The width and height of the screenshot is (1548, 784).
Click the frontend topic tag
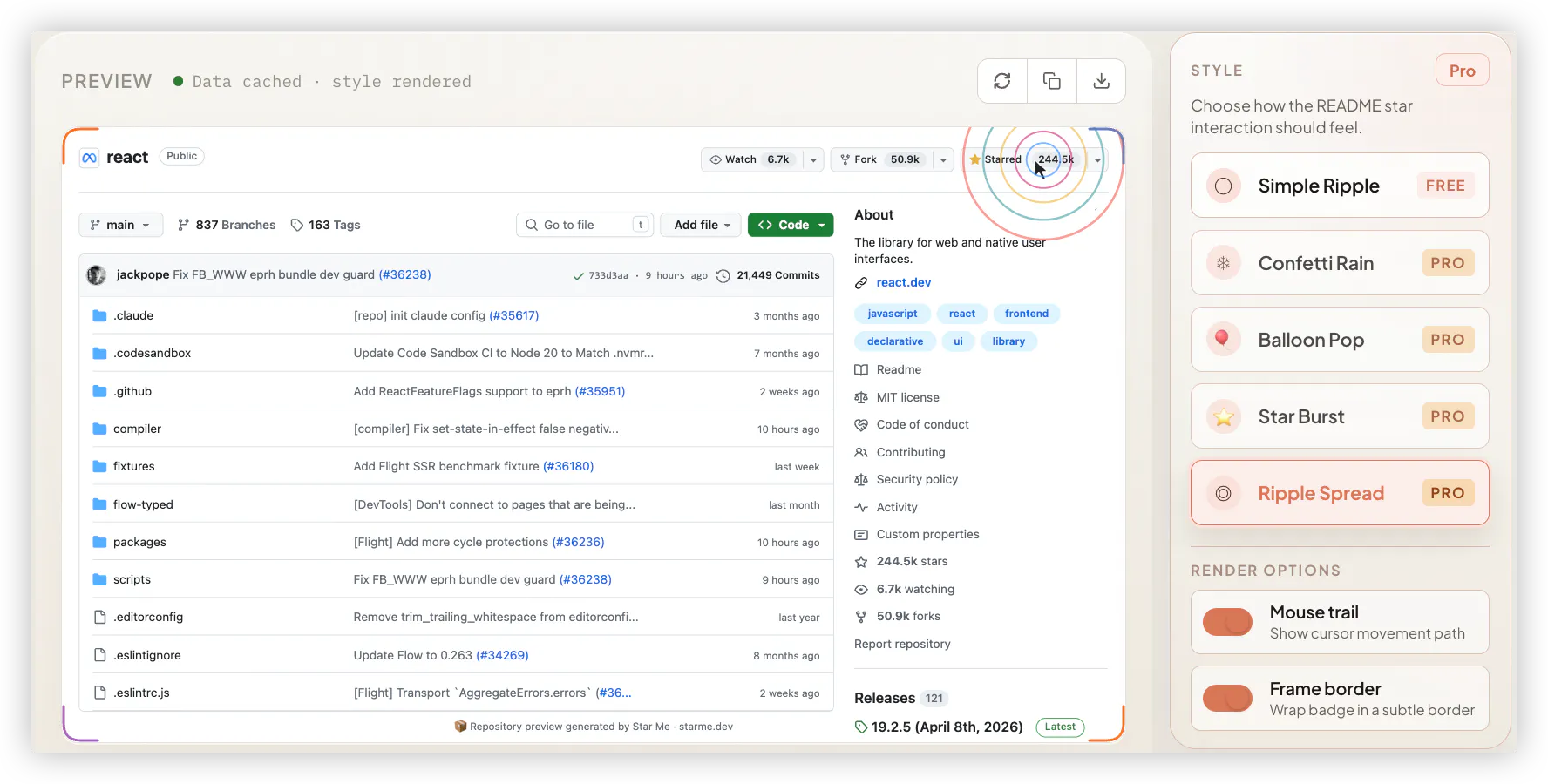tap(1027, 314)
